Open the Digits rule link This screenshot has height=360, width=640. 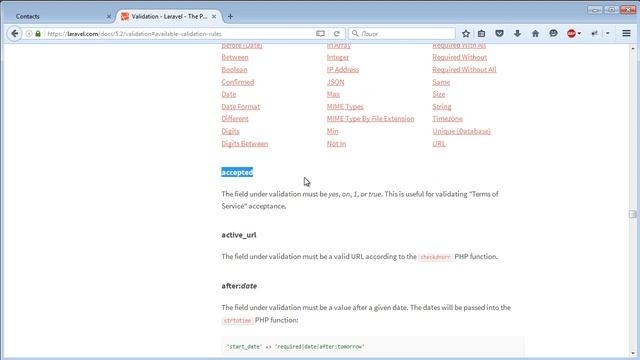tap(230, 131)
